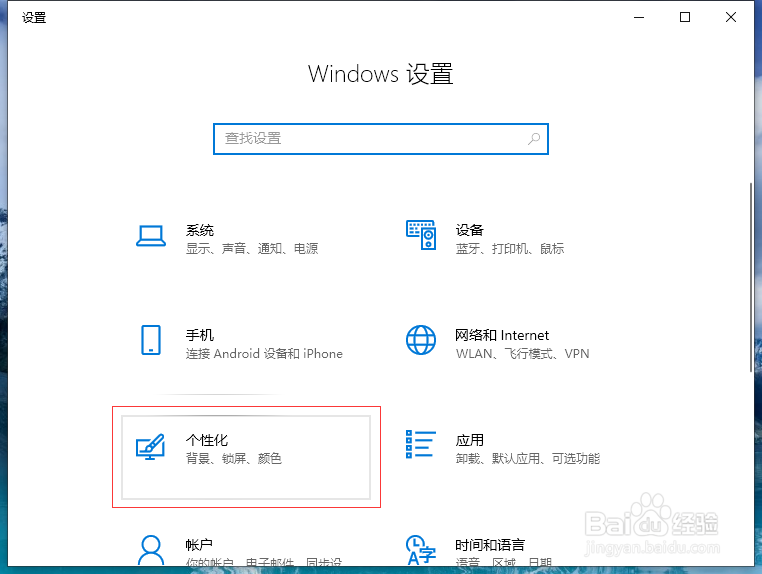
Task: Click the text WLAN、飞行模式、VPN
Action: [x=522, y=353]
